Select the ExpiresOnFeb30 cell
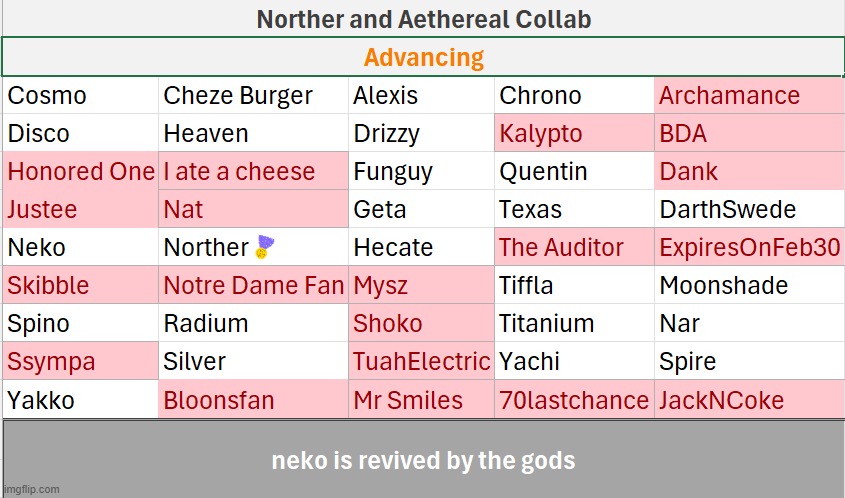The image size is (845, 498). (750, 247)
